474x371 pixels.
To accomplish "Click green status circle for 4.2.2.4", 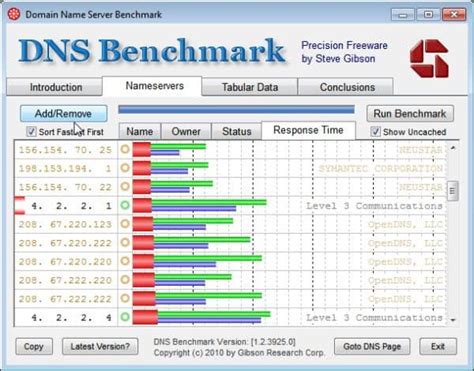I will click(125, 317).
